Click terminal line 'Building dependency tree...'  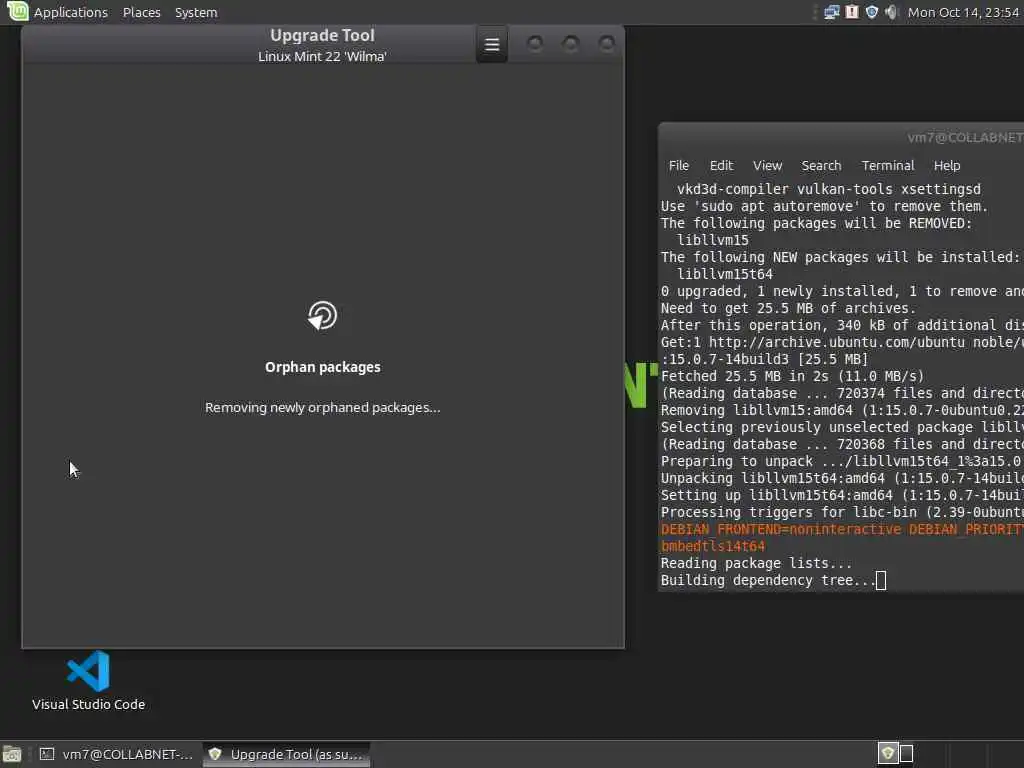(768, 580)
